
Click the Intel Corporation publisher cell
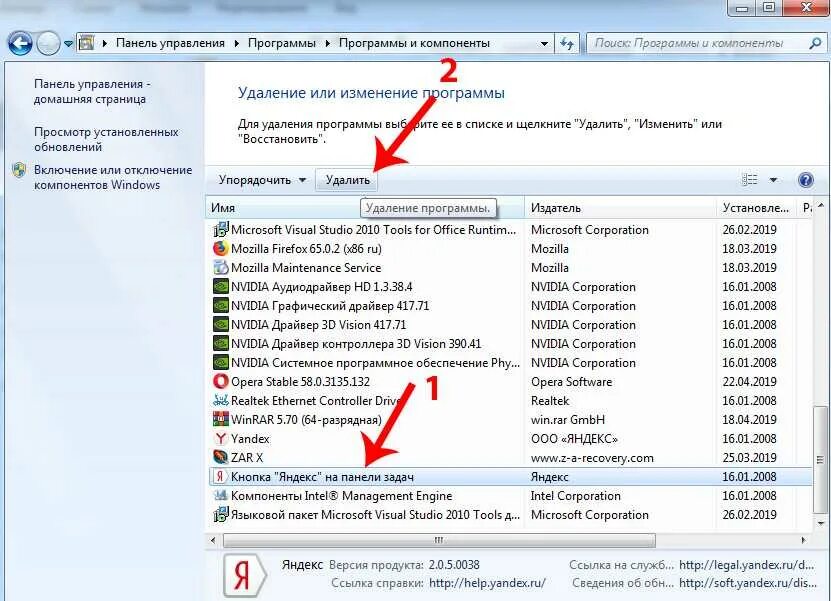(x=576, y=496)
